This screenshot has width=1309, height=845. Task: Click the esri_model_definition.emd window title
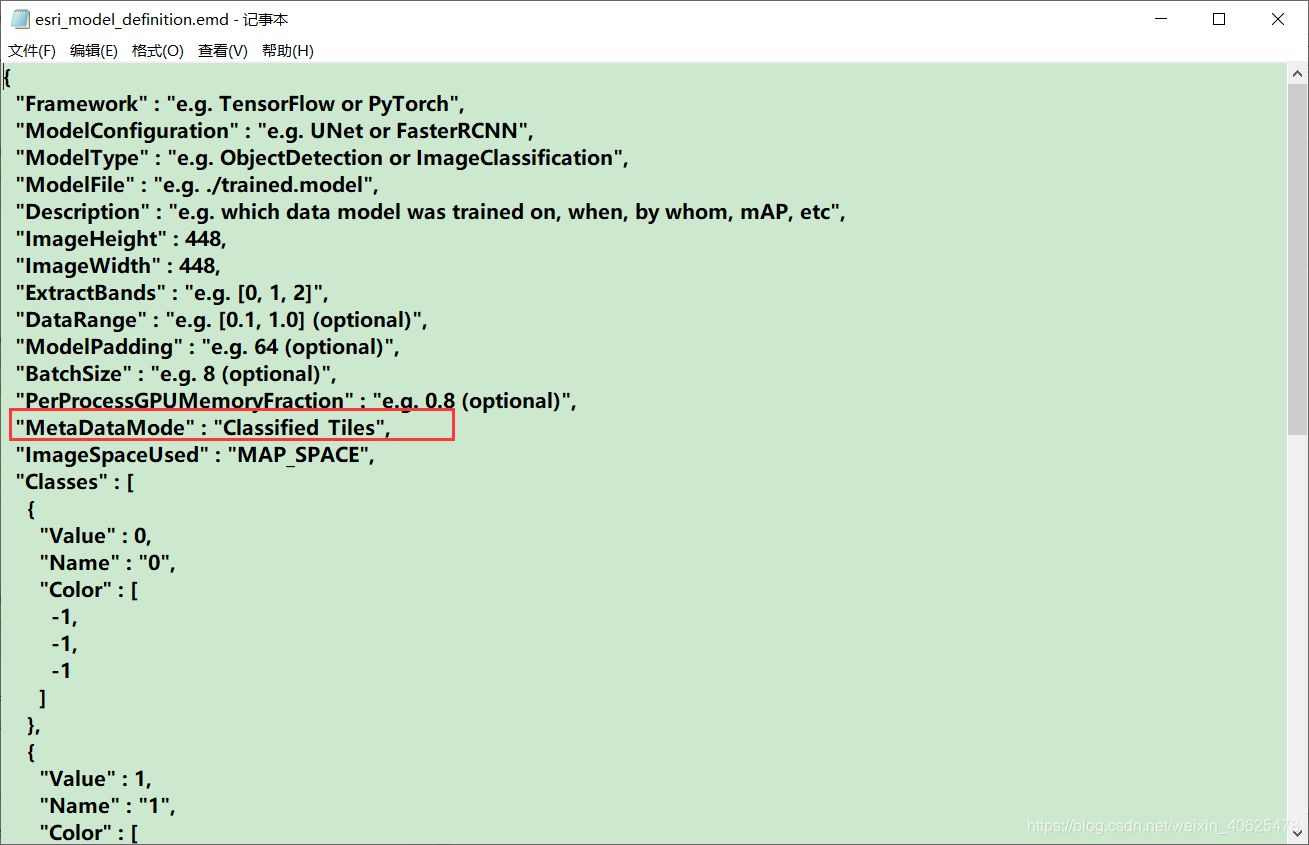click(x=162, y=19)
